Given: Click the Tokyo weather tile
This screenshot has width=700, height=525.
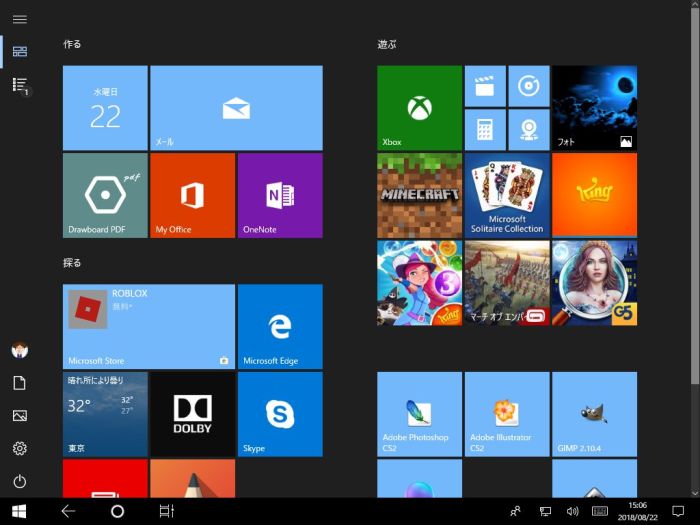Looking at the screenshot, I should (104, 413).
